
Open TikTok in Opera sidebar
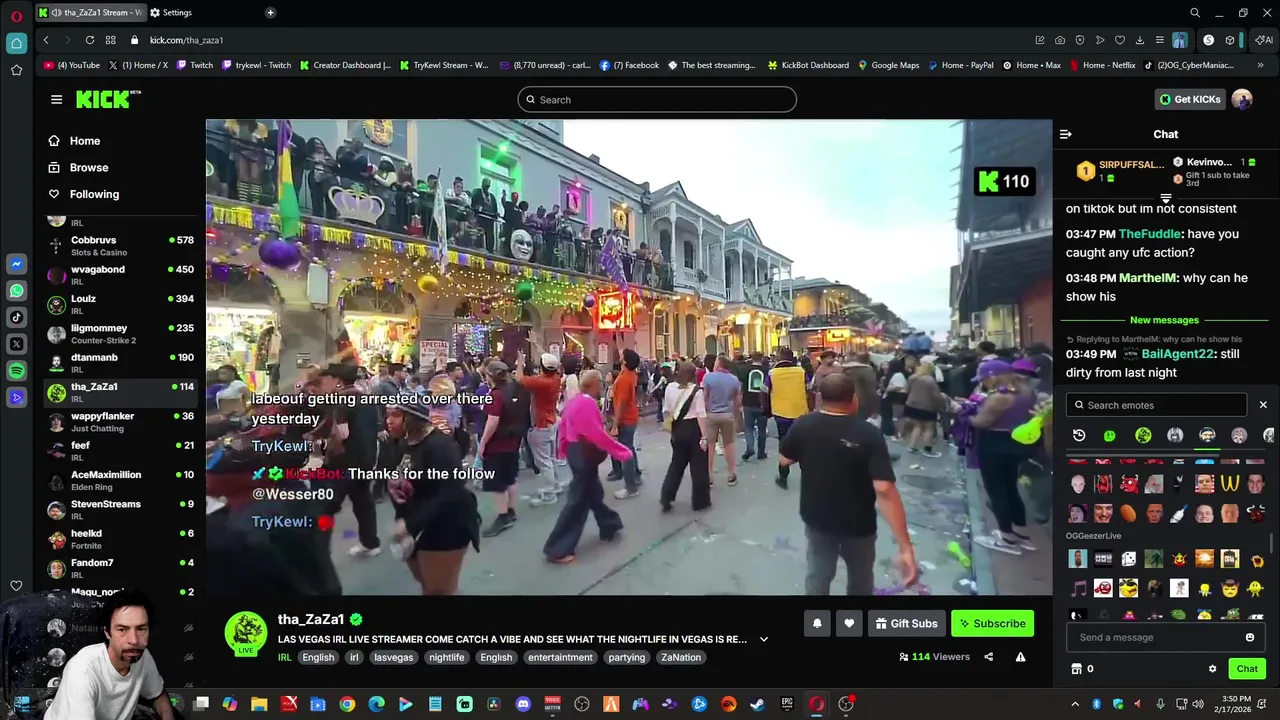tap(16, 317)
